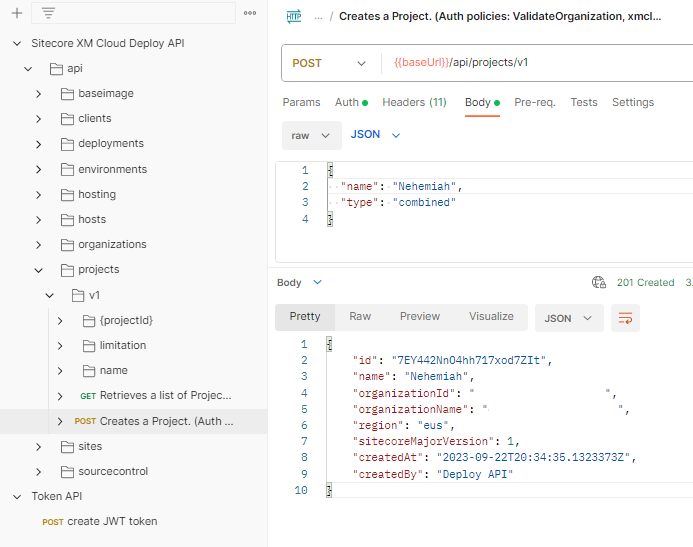693x547 pixels.
Task: Open the Tests tab
Action: click(x=583, y=103)
